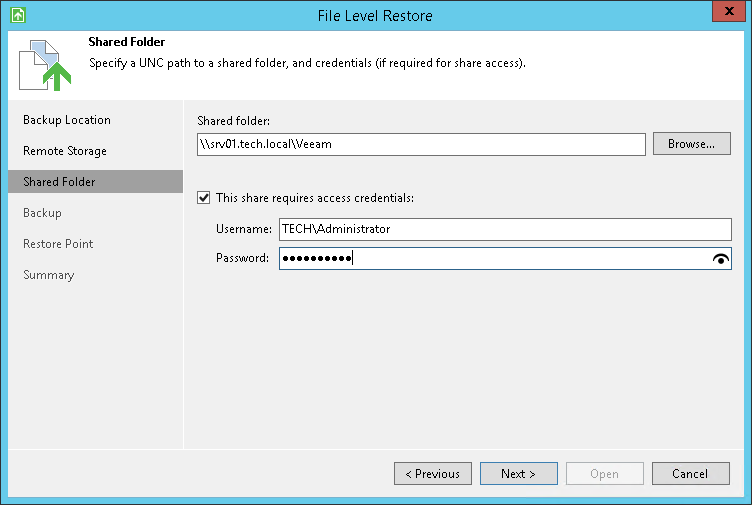The image size is (752, 505).
Task: Click the Open button
Action: pos(604,474)
